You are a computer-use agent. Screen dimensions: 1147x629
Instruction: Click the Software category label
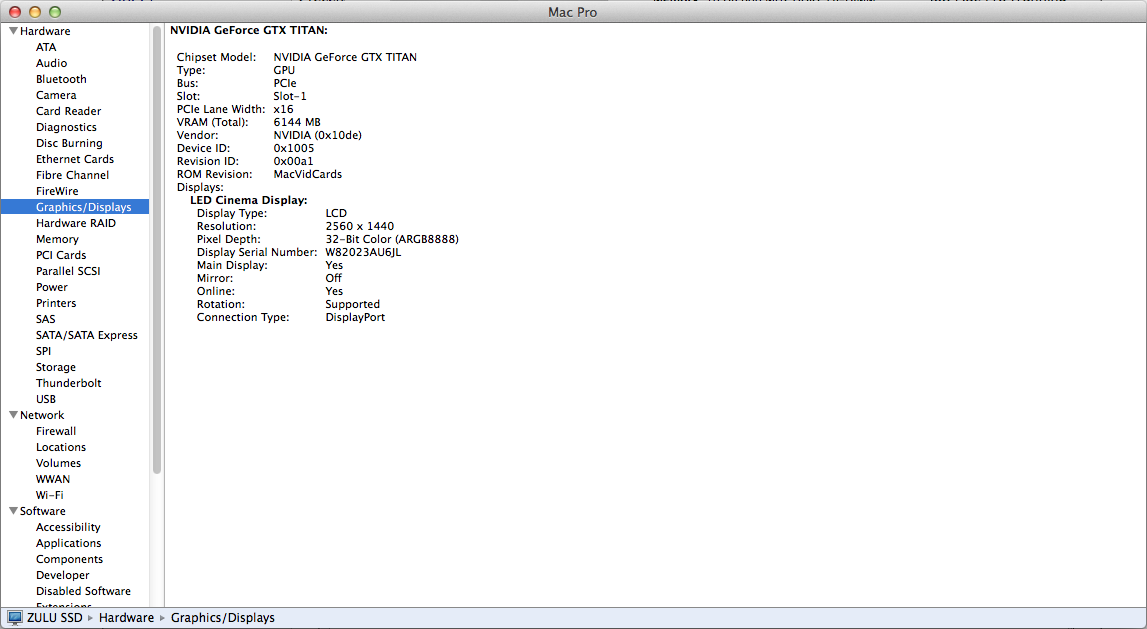pos(42,511)
